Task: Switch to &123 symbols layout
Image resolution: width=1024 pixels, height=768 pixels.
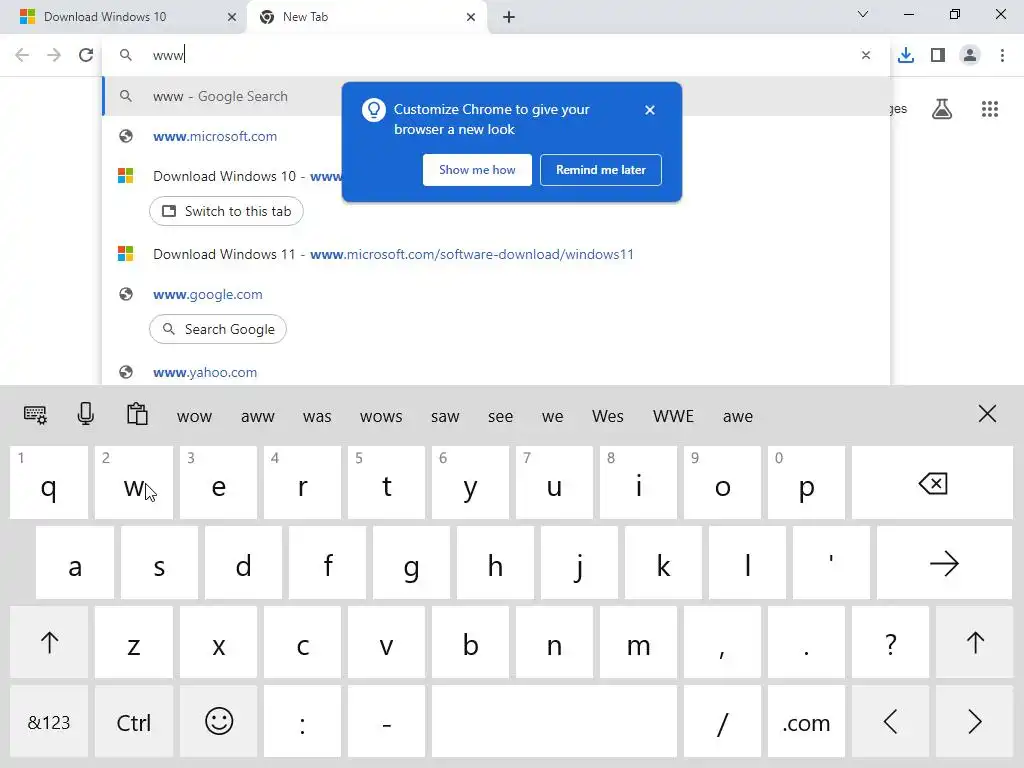Action: (x=49, y=722)
